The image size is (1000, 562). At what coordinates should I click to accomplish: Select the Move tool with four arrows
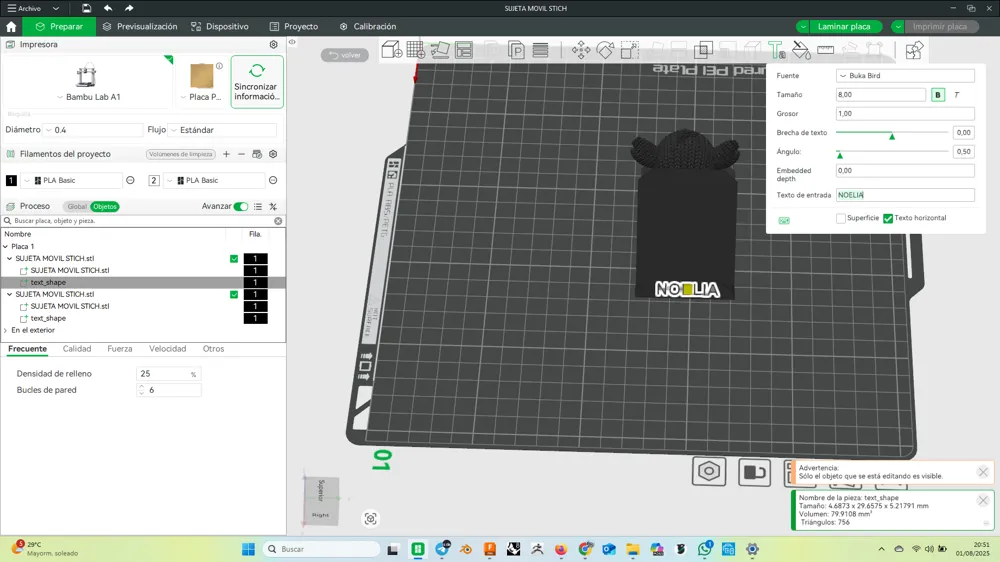[580, 50]
